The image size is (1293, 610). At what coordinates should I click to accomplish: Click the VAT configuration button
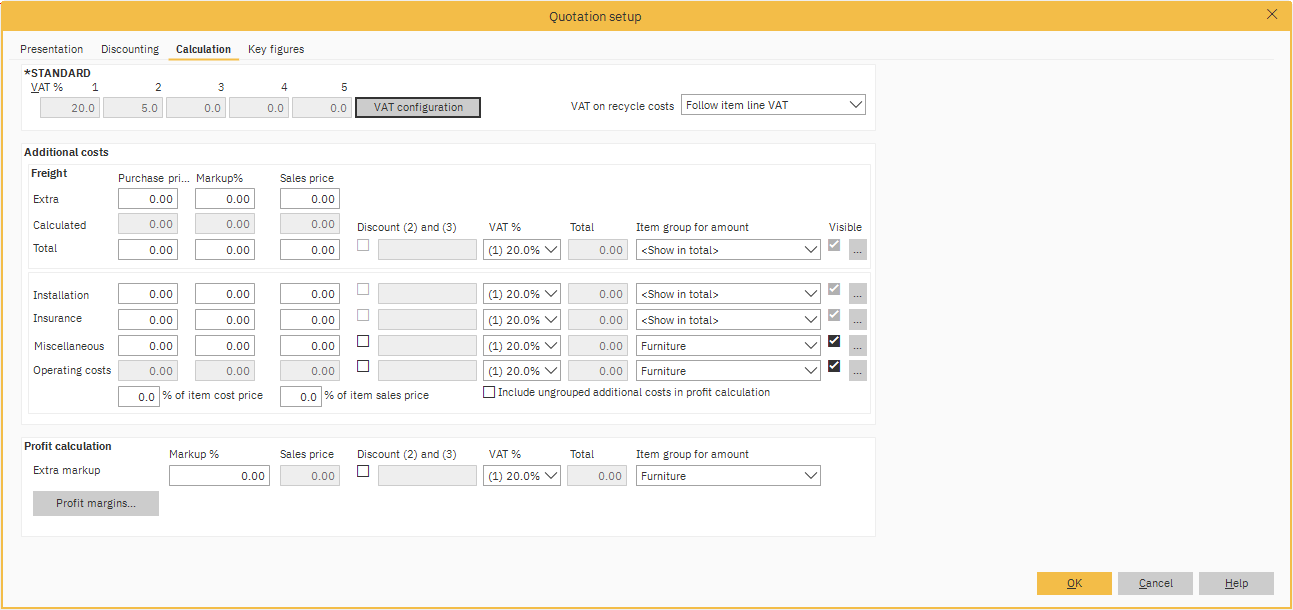click(x=418, y=107)
